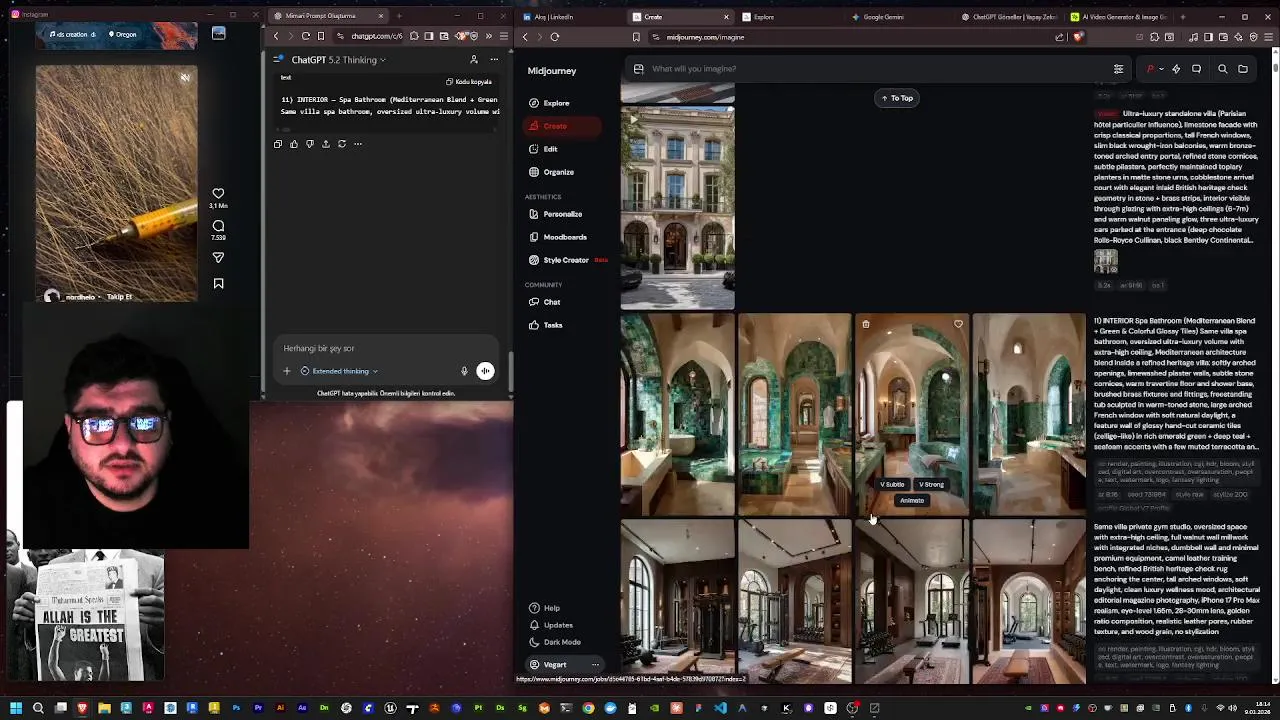Copy the ChatGPT response
This screenshot has width=1280, height=720.
pos(278,144)
